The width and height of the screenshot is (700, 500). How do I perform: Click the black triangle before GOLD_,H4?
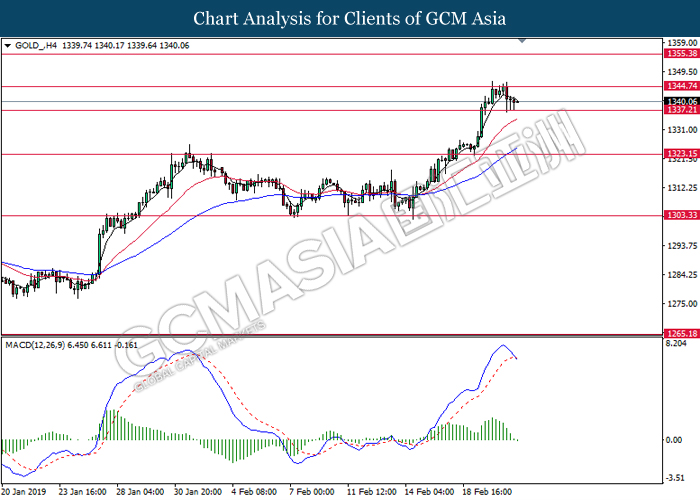click(x=9, y=45)
